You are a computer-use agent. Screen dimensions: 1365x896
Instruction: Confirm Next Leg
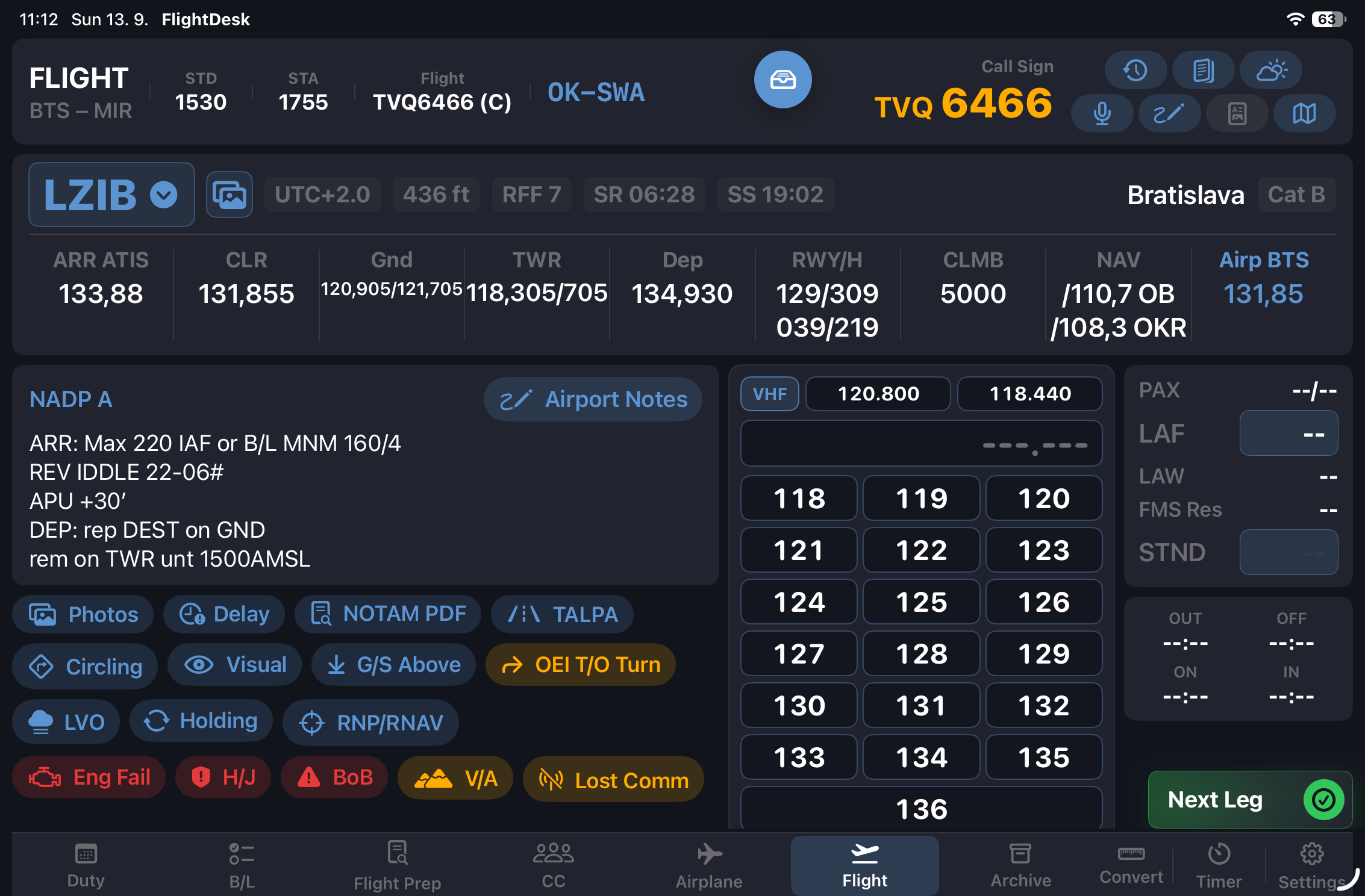click(1250, 800)
